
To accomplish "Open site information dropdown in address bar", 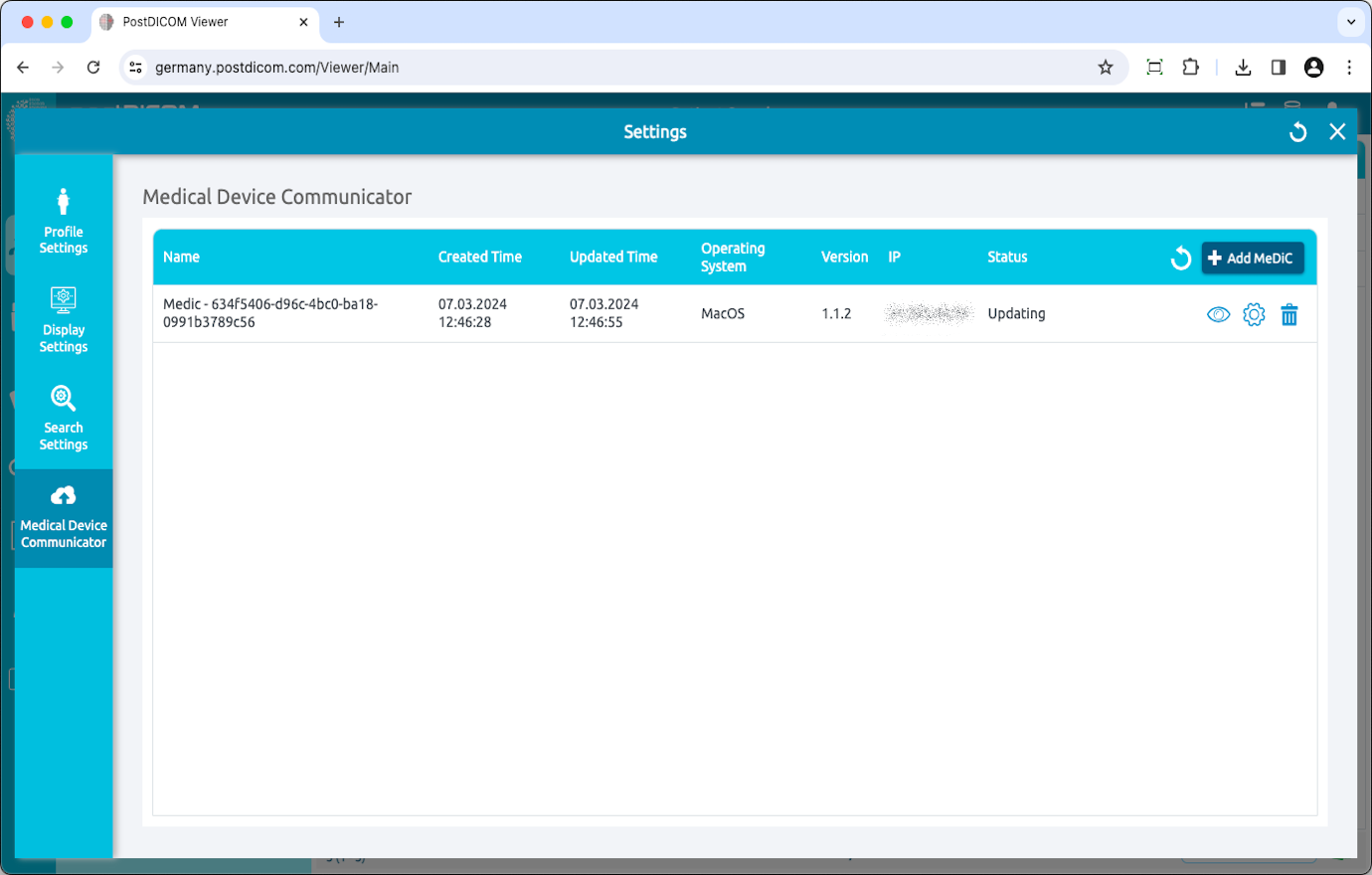I will [x=134, y=67].
